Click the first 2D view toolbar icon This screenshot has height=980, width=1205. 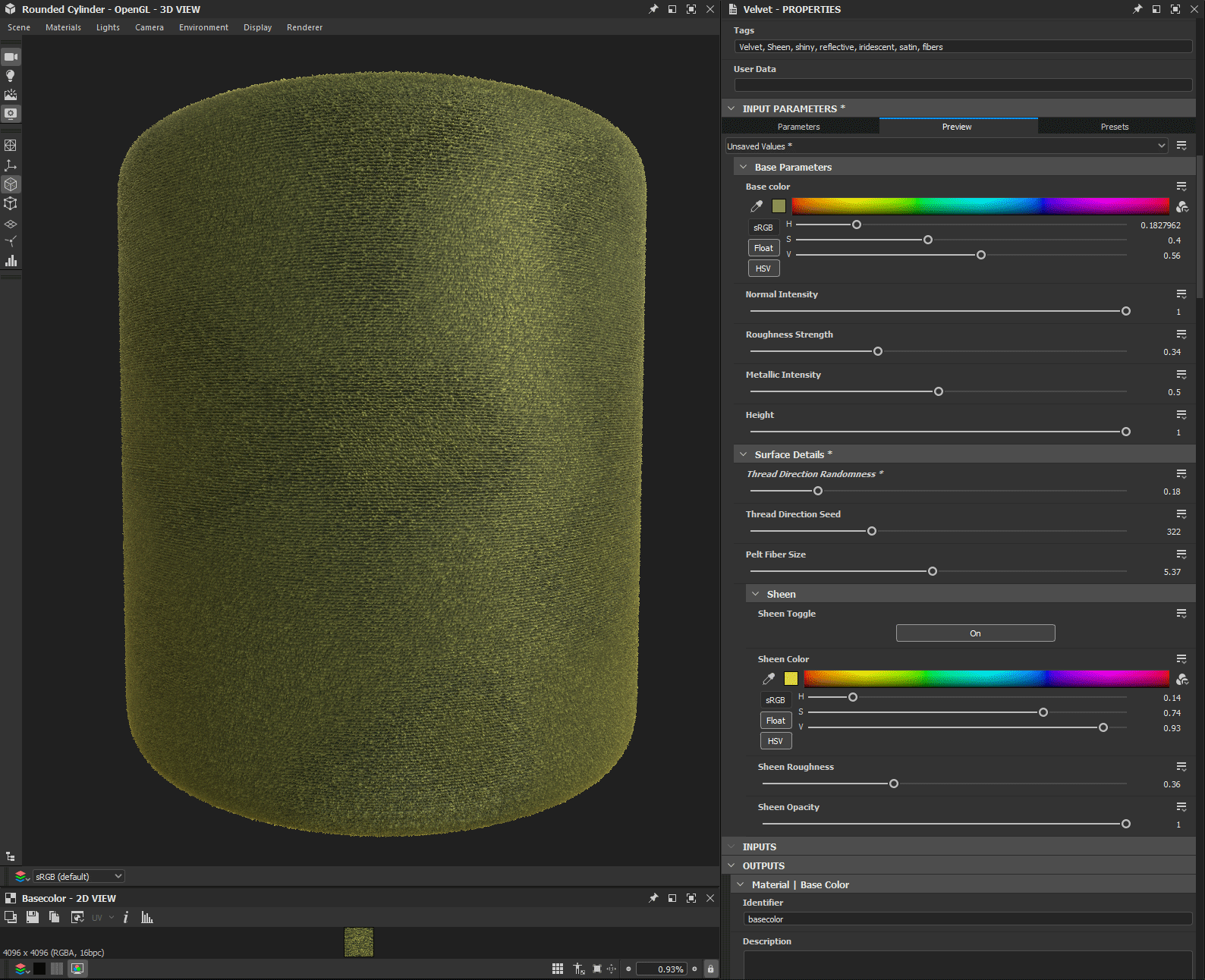[11, 917]
